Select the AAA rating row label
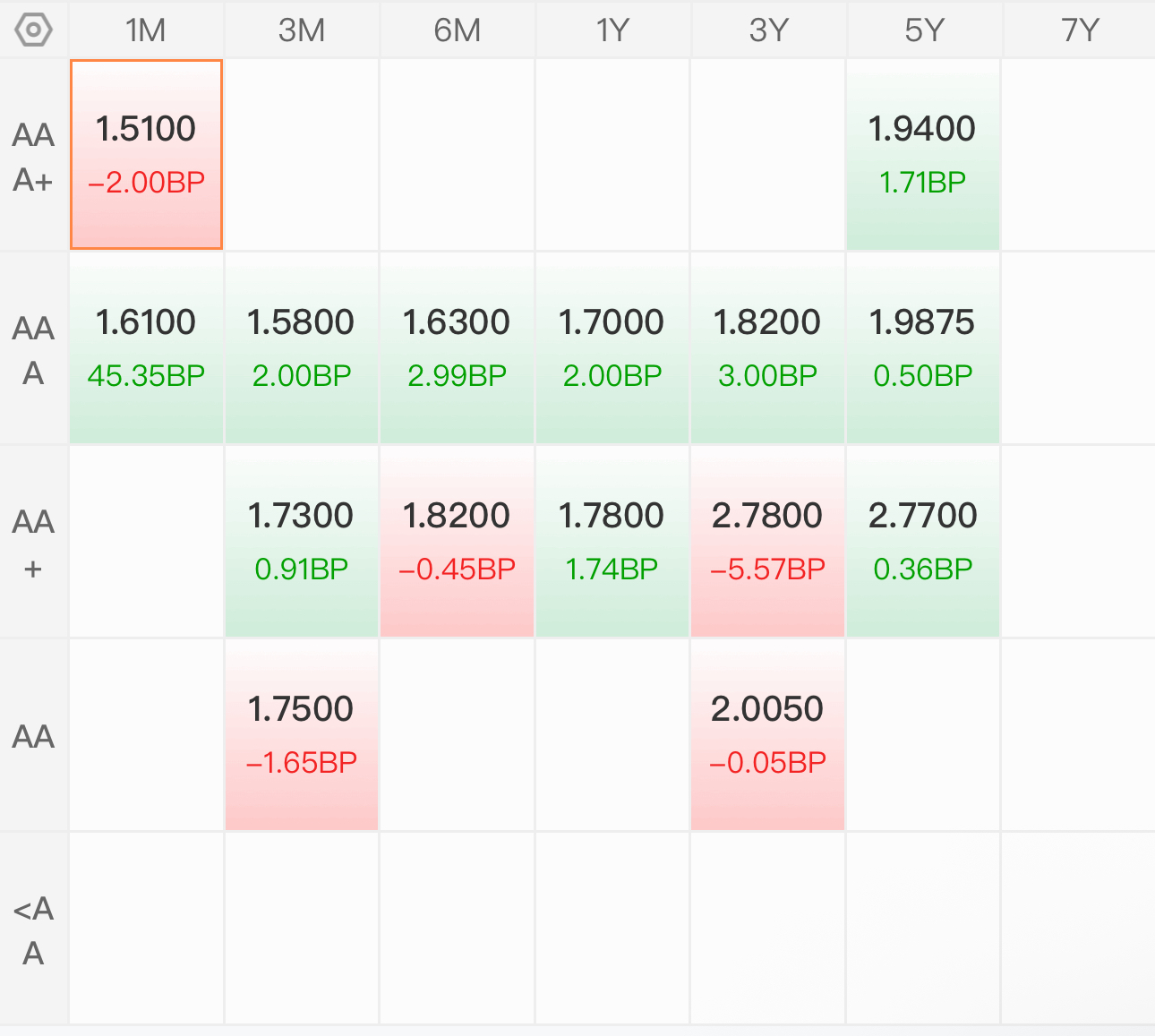The height and width of the screenshot is (1036, 1155). (x=33, y=350)
